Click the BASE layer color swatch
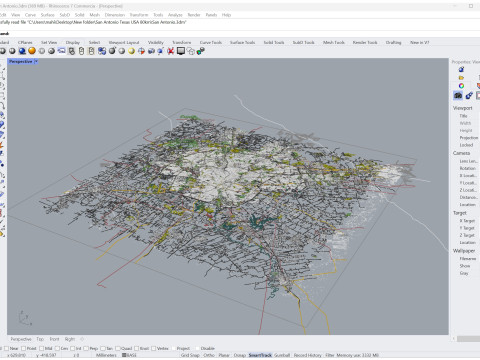Image resolution: width=480 pixels, height=360 pixels. tap(124, 355)
